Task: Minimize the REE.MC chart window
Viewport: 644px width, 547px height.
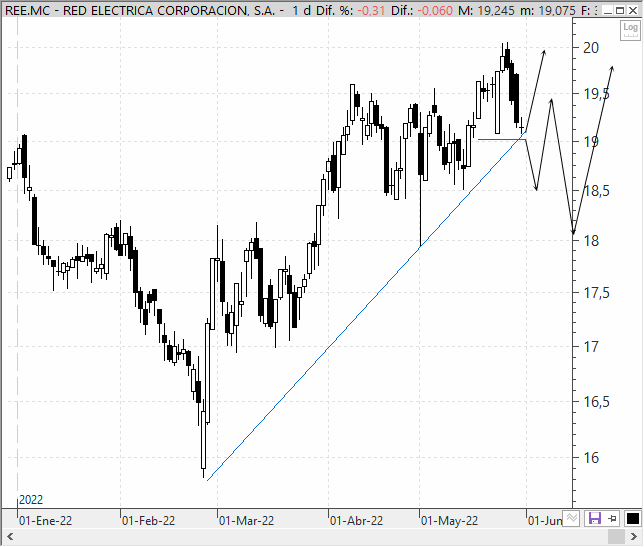Action: [609, 10]
